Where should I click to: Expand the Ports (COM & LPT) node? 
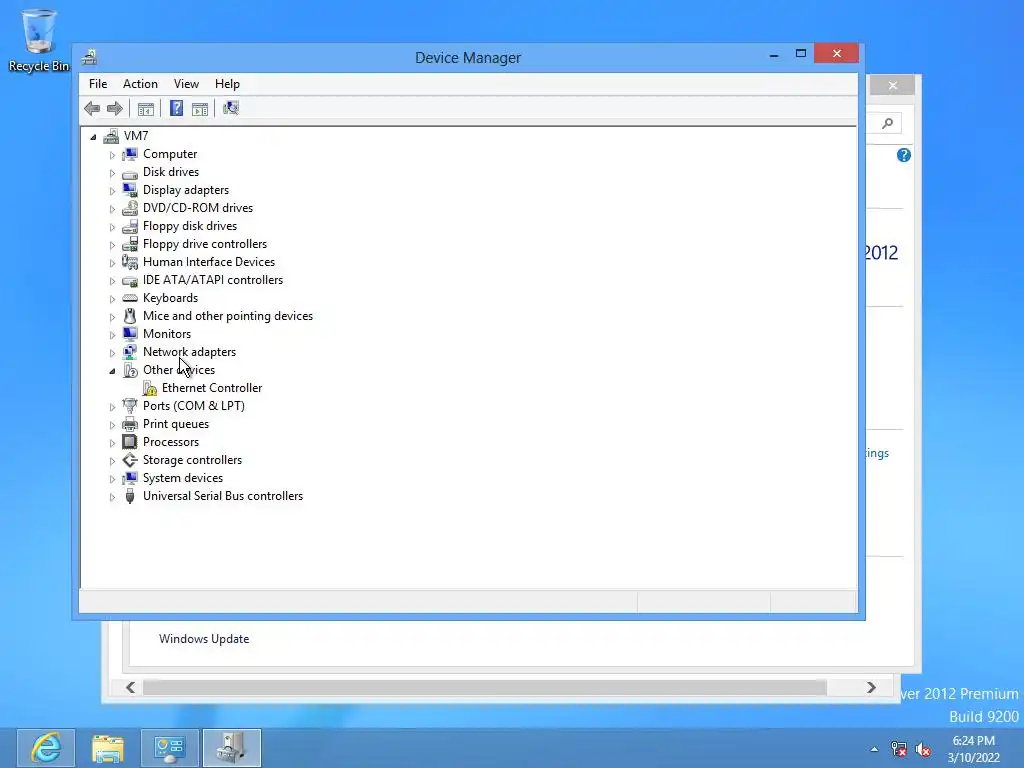click(x=112, y=407)
